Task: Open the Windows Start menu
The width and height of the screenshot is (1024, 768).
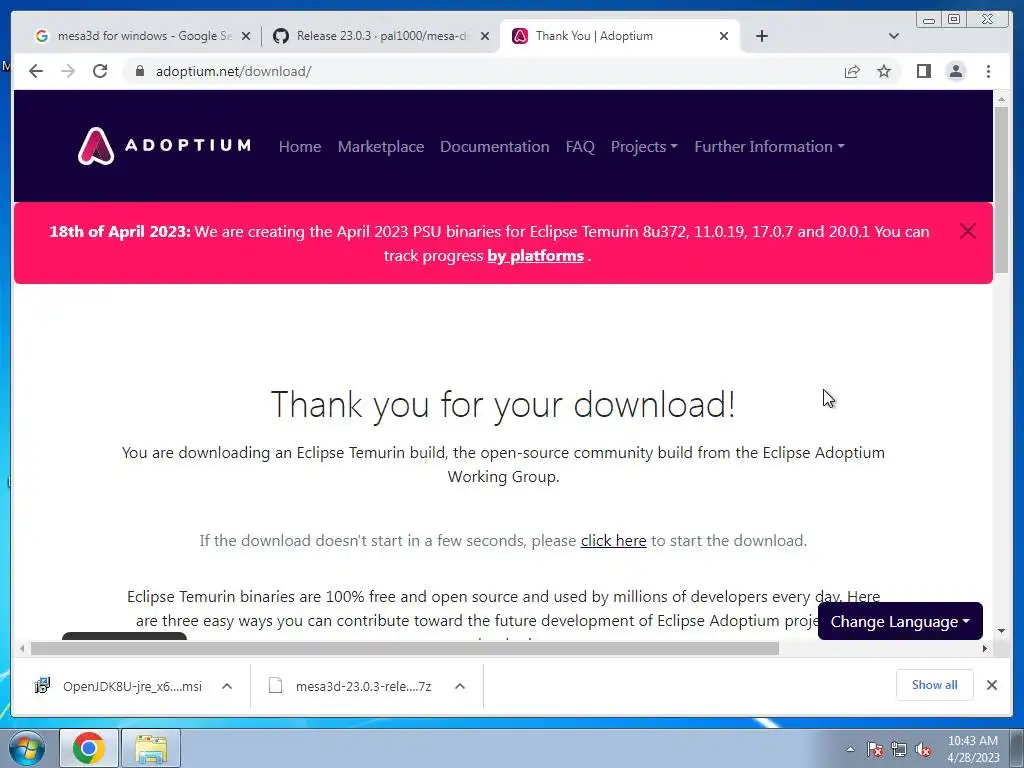Action: (27, 748)
